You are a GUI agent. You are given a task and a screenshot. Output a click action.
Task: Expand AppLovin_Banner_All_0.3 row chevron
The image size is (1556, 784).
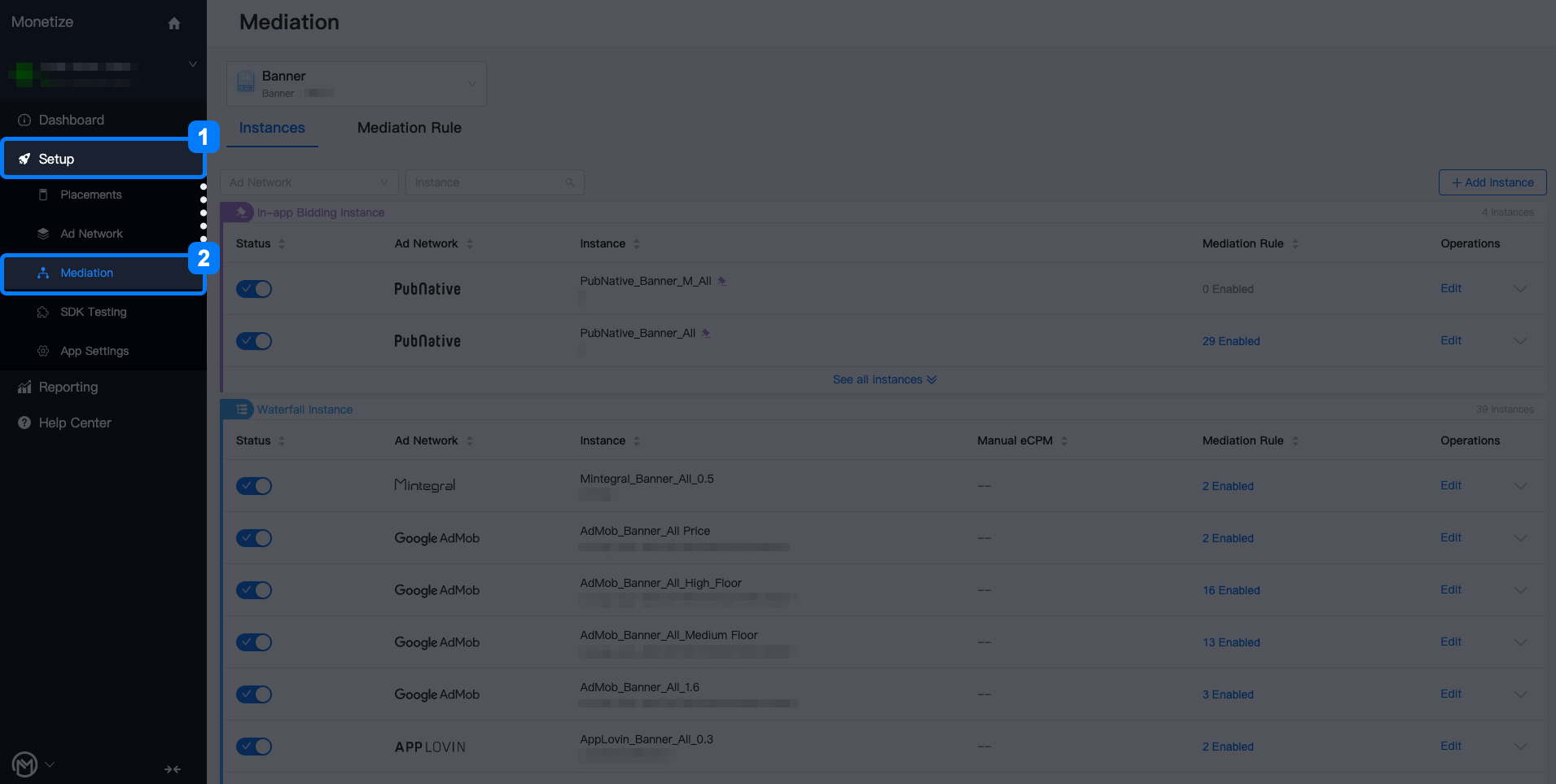coord(1520,747)
